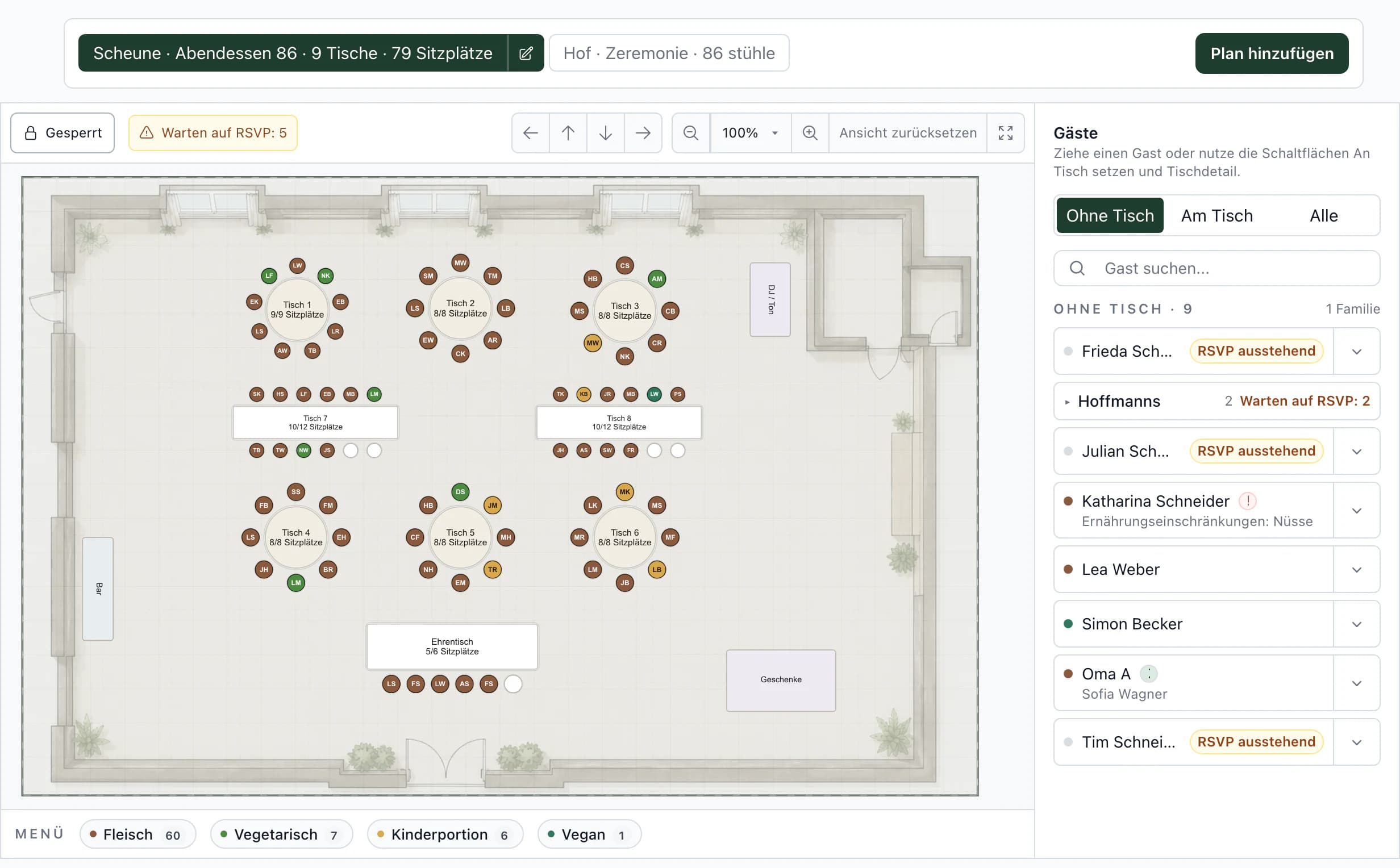Enter fullscreen with the expand icon
The height and width of the screenshot is (868, 1400).
(x=1006, y=133)
